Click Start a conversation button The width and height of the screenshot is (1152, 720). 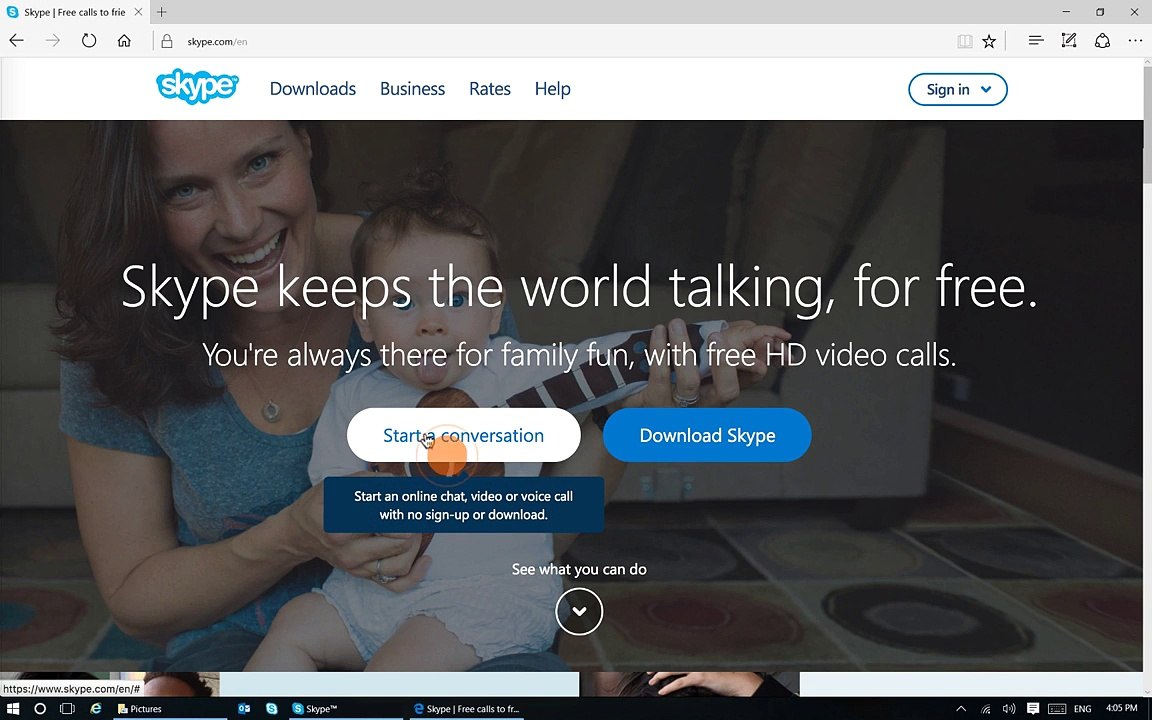pos(463,435)
